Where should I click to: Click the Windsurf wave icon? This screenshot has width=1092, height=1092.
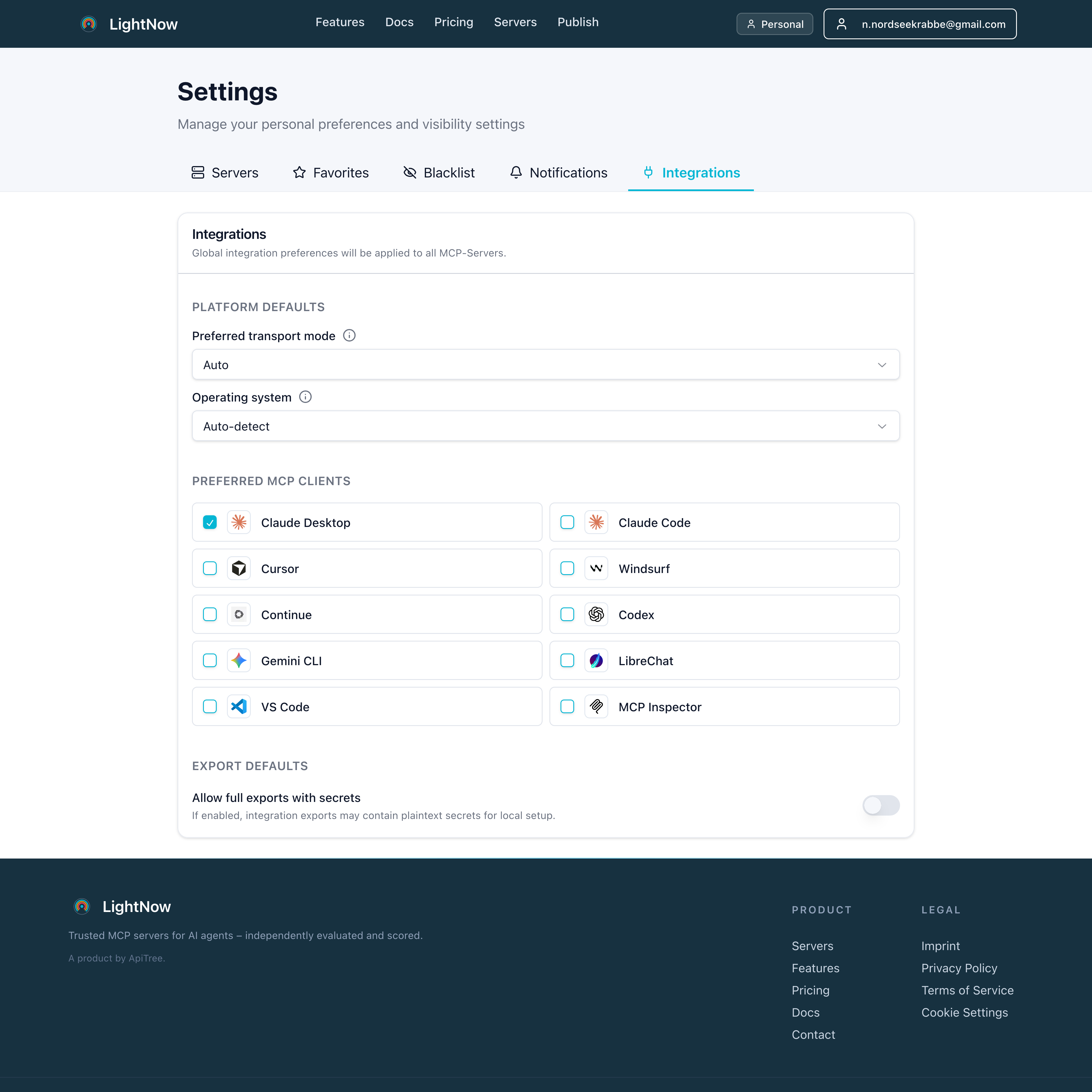pos(596,568)
